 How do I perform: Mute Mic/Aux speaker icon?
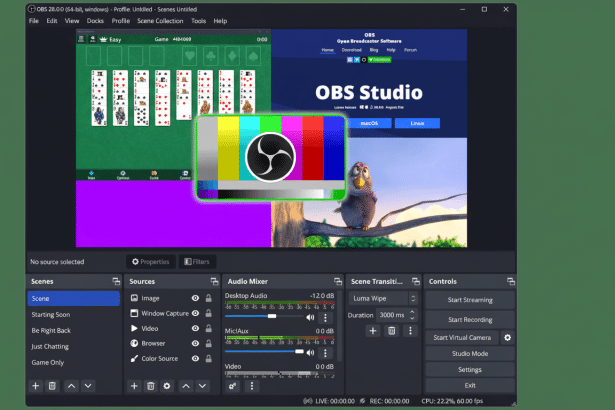click(310, 352)
